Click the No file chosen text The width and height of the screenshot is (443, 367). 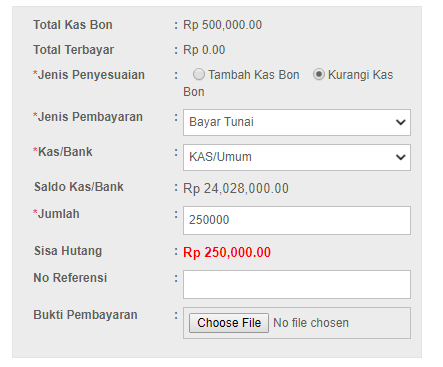pos(311,323)
